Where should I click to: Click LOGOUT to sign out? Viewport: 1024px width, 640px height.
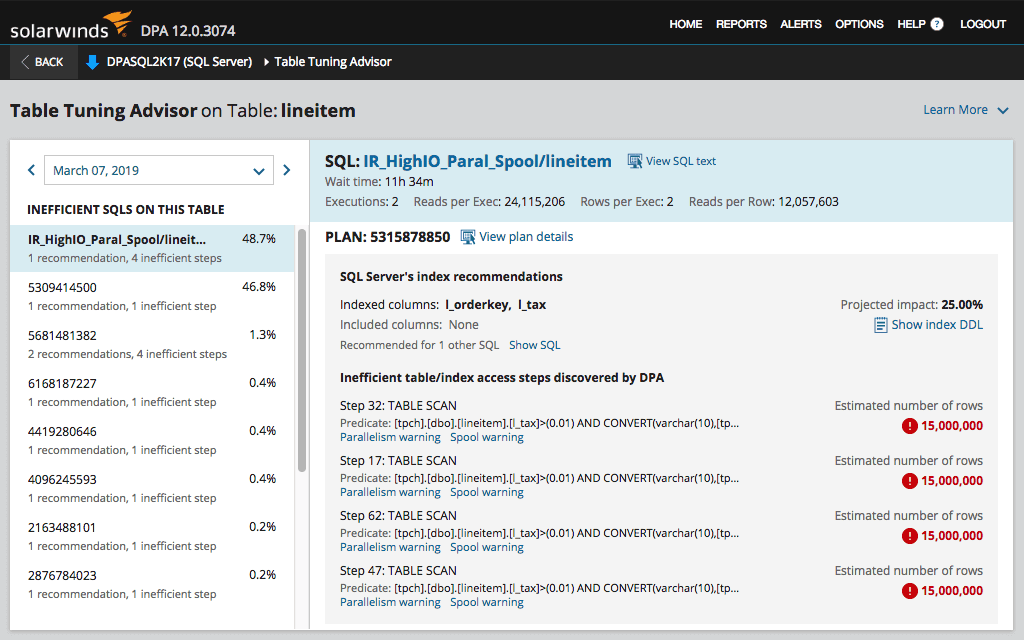[x=982, y=24]
